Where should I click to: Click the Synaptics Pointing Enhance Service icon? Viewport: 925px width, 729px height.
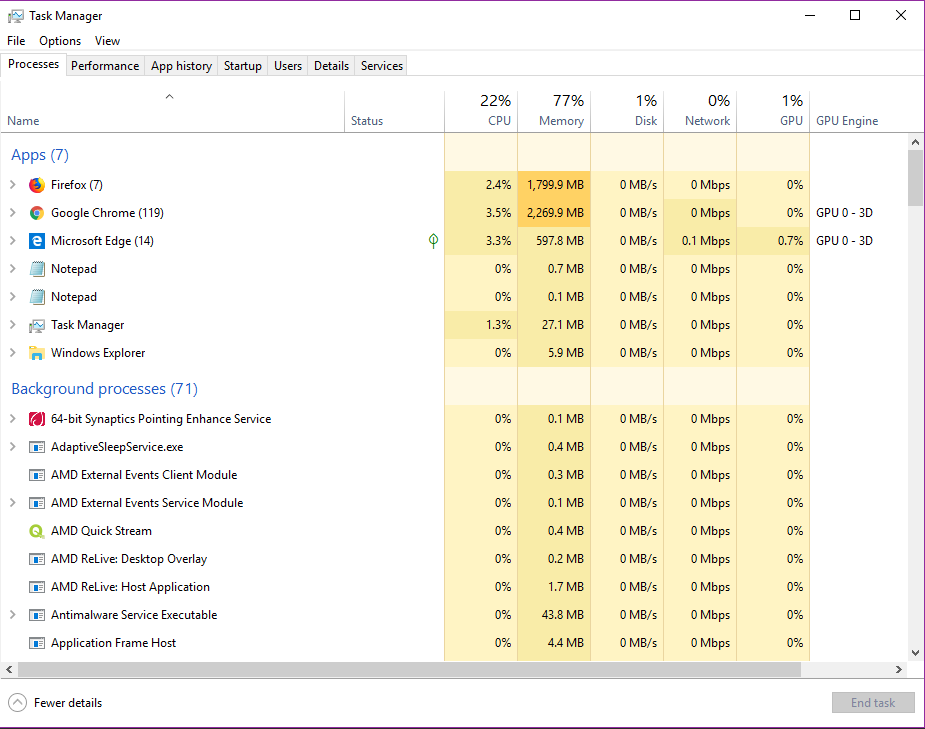pyautogui.click(x=37, y=419)
